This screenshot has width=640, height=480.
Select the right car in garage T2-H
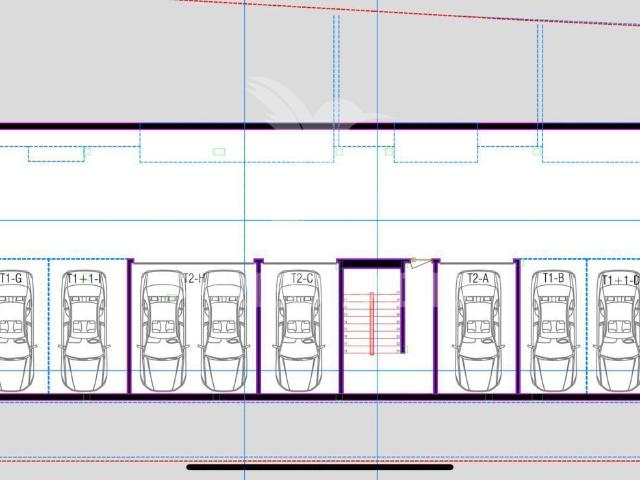[x=224, y=331]
